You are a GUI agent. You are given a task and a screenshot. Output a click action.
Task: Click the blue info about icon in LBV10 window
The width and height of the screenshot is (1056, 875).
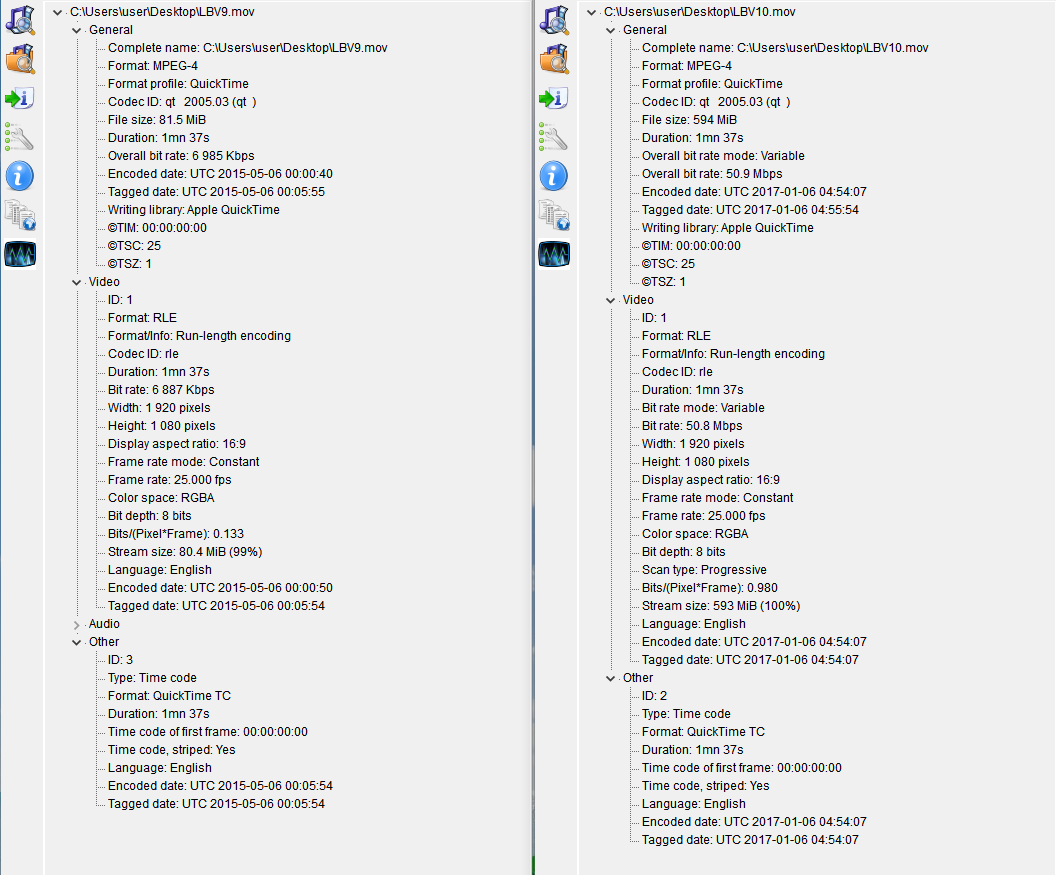coord(554,176)
